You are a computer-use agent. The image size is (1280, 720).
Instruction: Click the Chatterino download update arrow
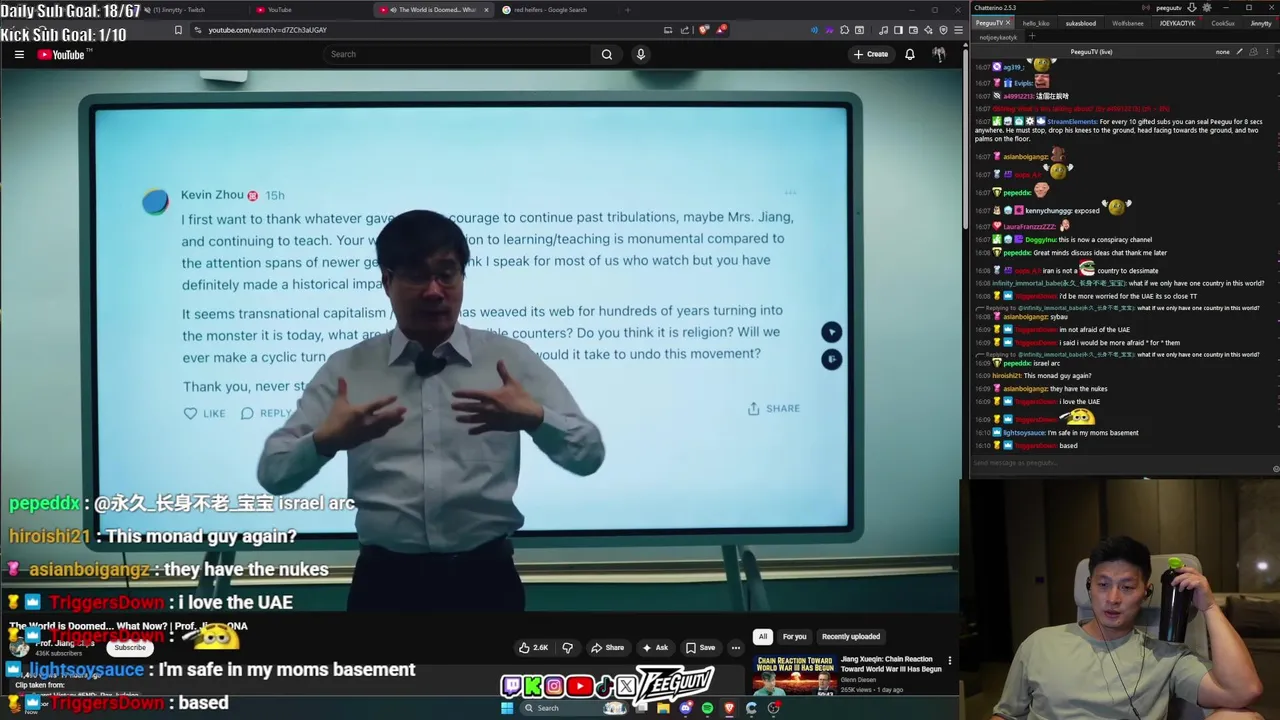click(x=1192, y=8)
